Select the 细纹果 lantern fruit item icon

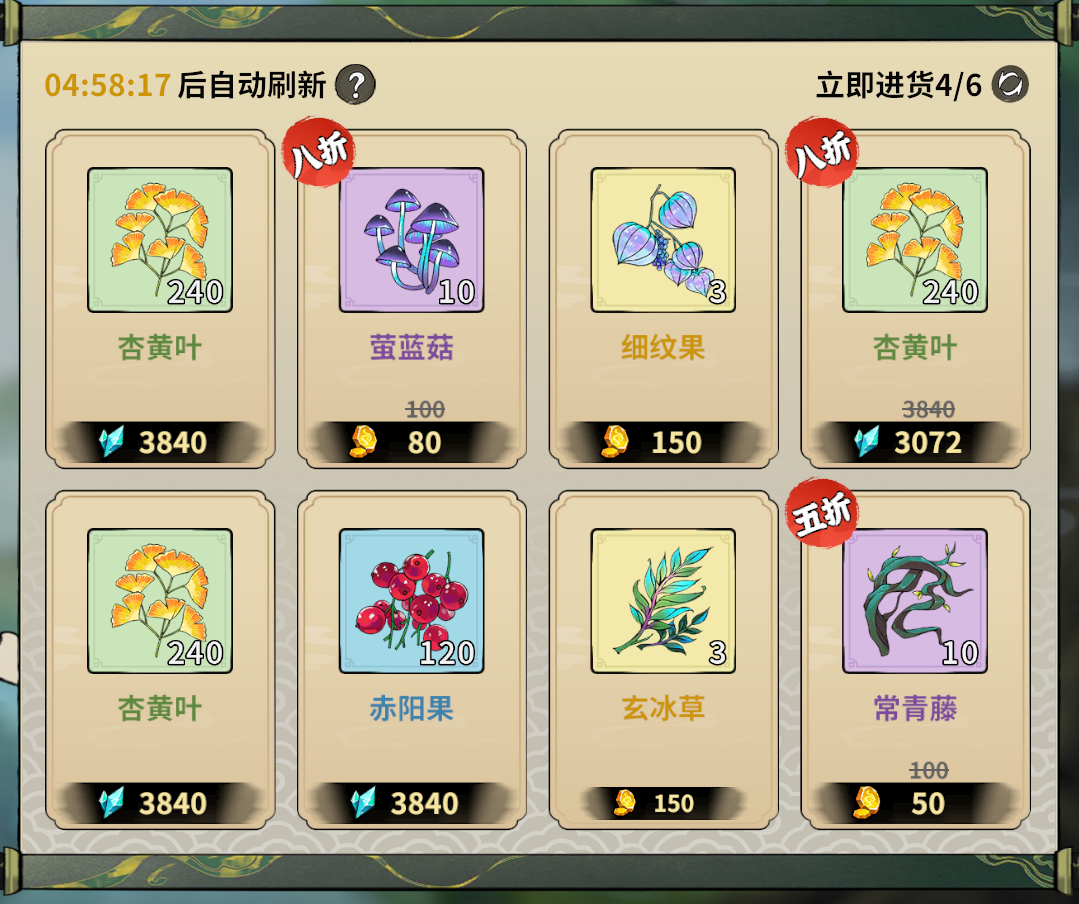click(663, 240)
